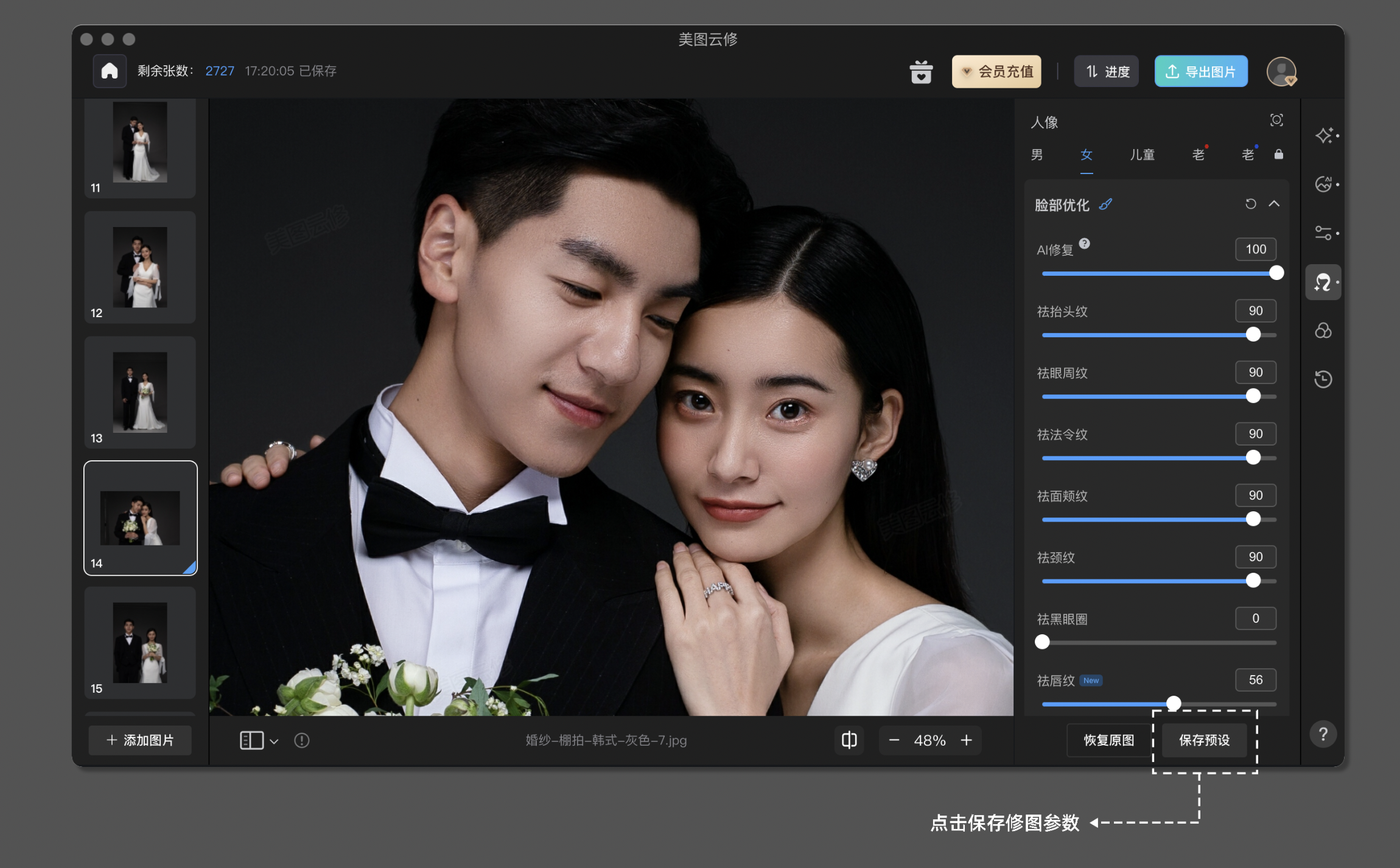1400x868 pixels.
Task: Toggle the before/after compare view
Action: [849, 740]
